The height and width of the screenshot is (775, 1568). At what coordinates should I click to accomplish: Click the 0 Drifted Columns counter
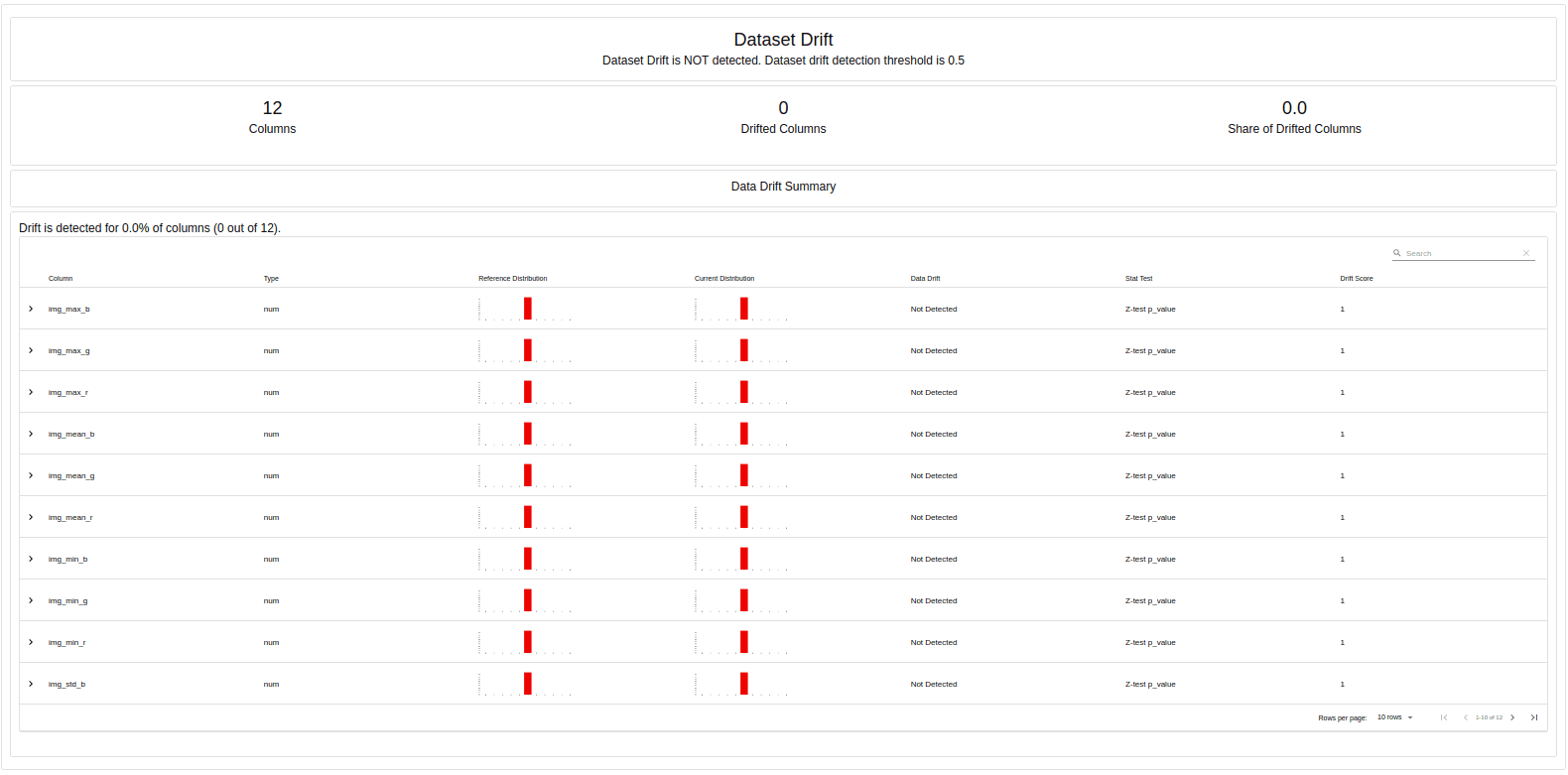point(784,117)
